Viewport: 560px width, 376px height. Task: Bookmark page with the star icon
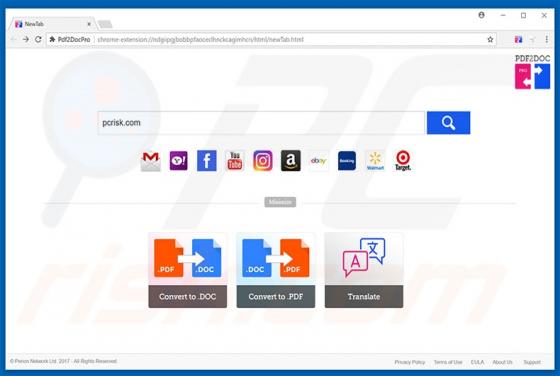490,39
